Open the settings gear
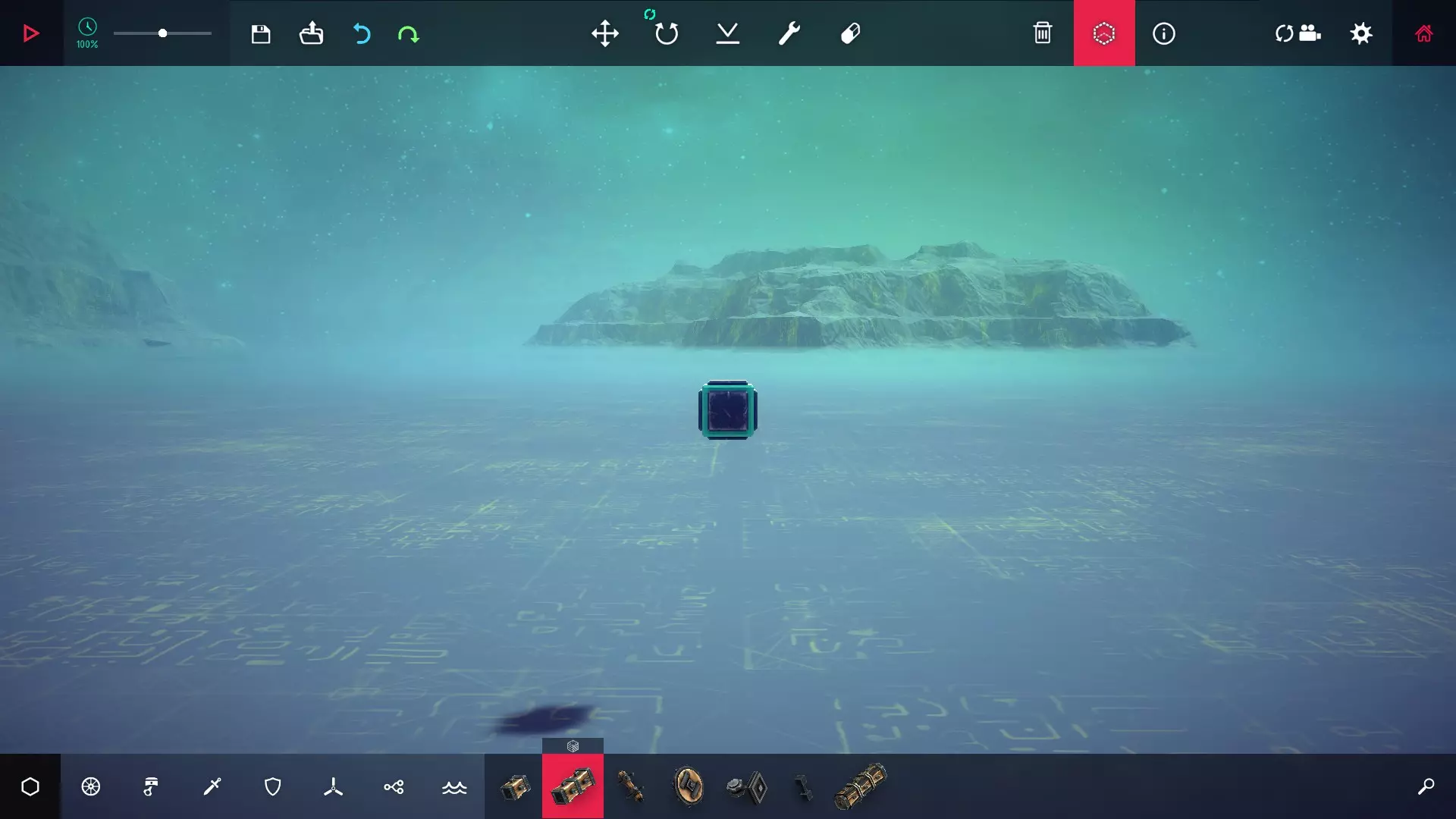This screenshot has width=1456, height=819. click(x=1361, y=33)
